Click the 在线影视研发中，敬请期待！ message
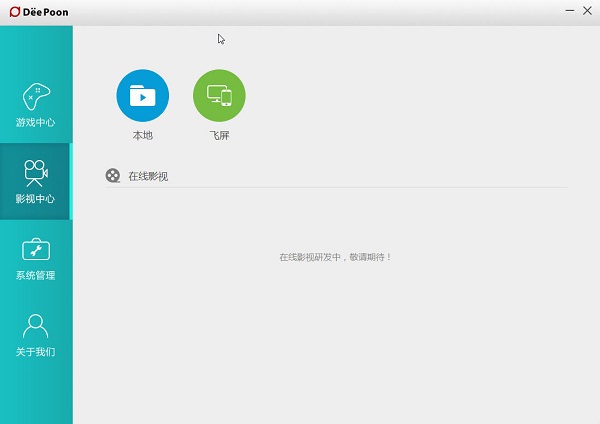The width and height of the screenshot is (600, 424). pyautogui.click(x=335, y=257)
